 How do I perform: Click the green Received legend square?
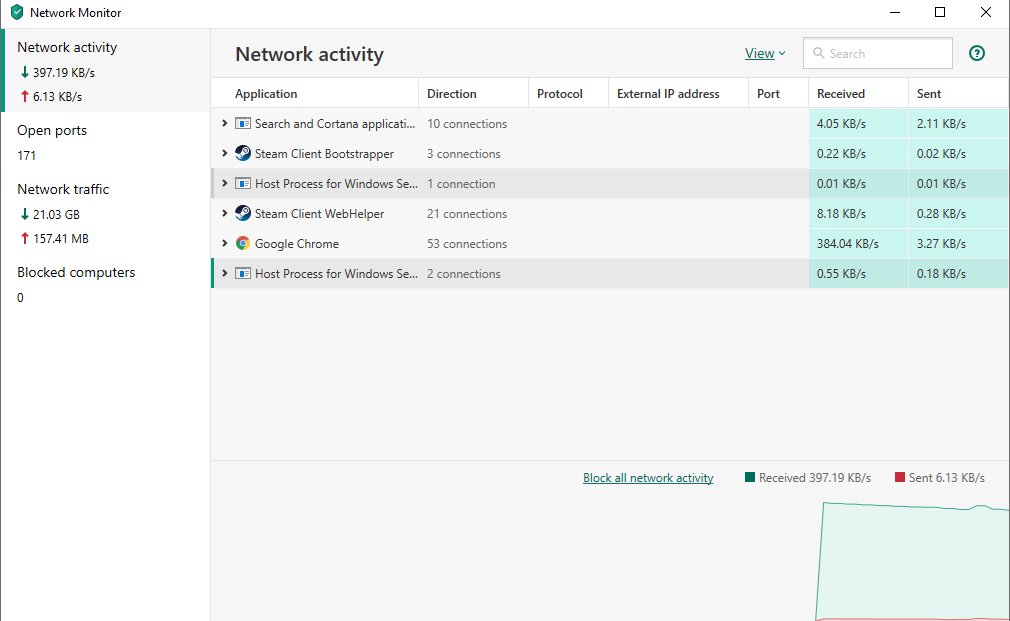[x=750, y=478]
